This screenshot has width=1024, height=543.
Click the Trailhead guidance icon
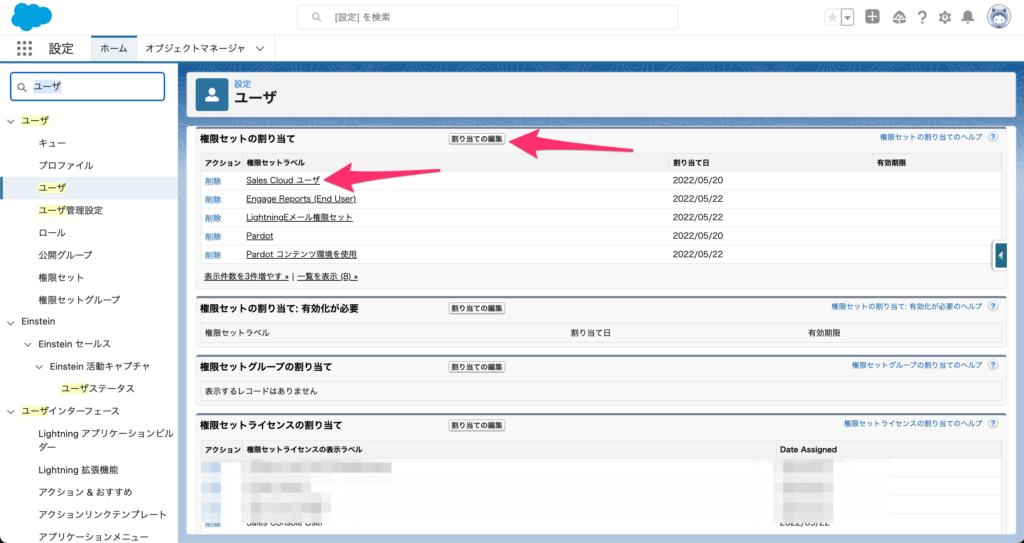[899, 18]
